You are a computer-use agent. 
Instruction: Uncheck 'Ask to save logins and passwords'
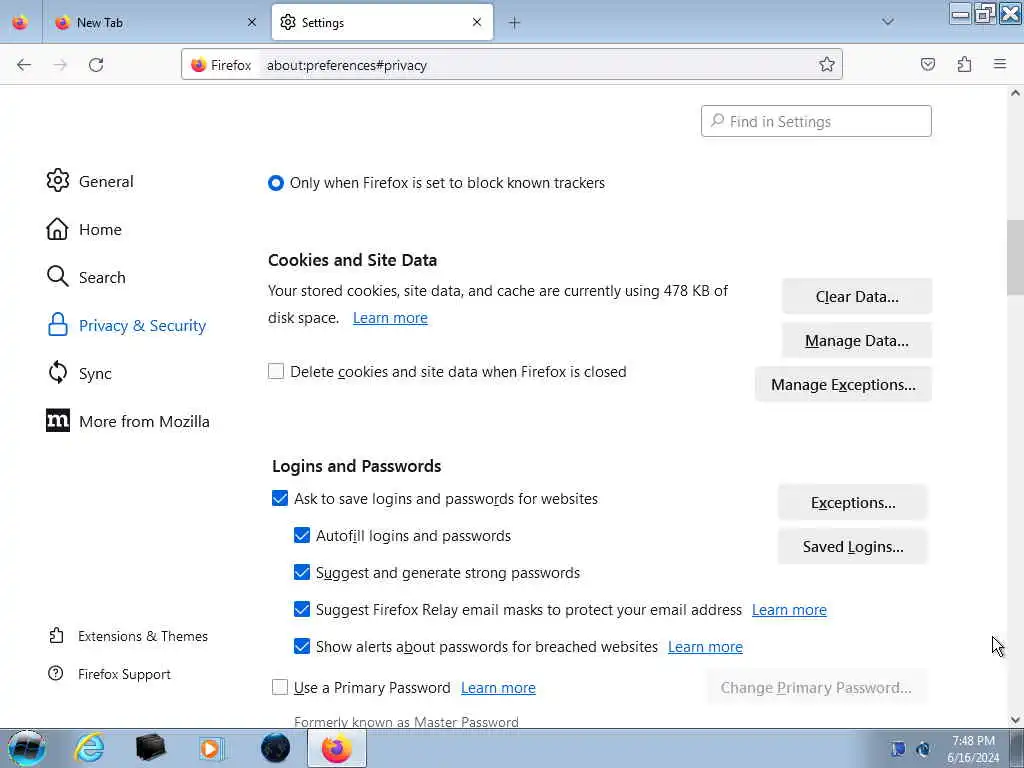(280, 498)
